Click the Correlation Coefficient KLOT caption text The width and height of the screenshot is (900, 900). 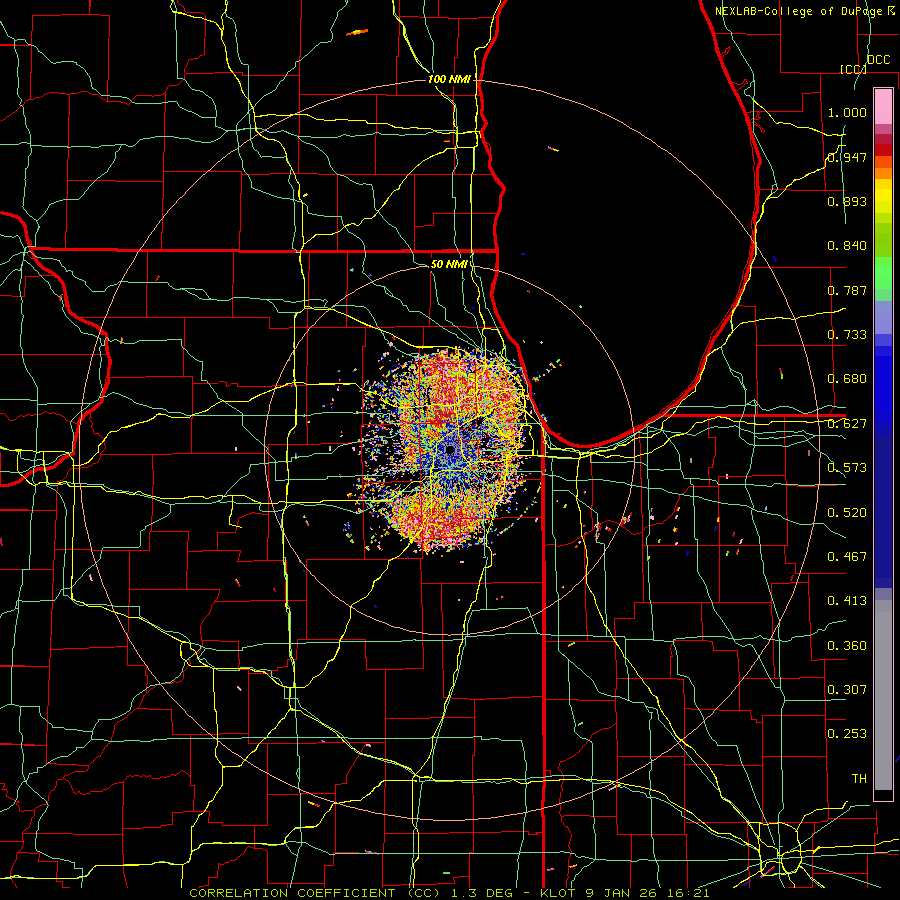(x=449, y=893)
